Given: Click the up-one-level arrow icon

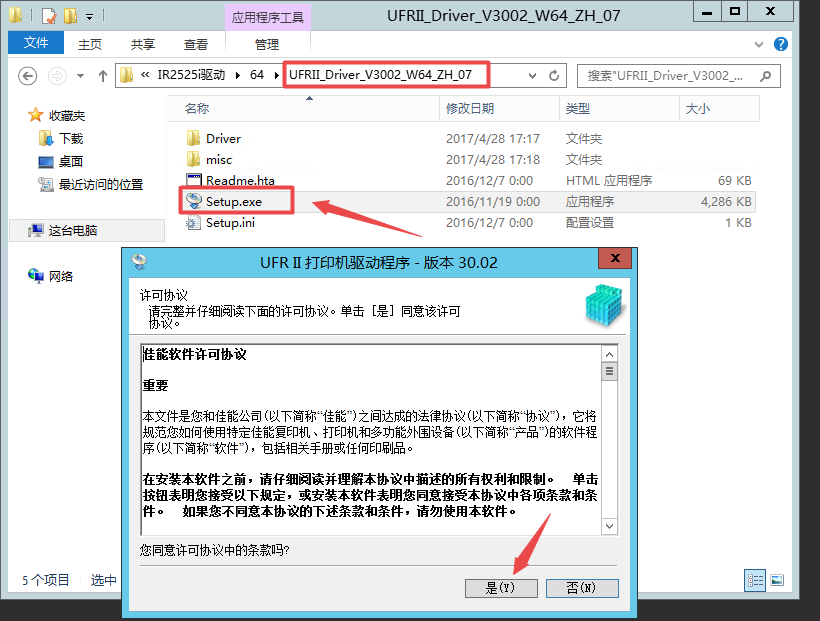Looking at the screenshot, I should (102, 76).
